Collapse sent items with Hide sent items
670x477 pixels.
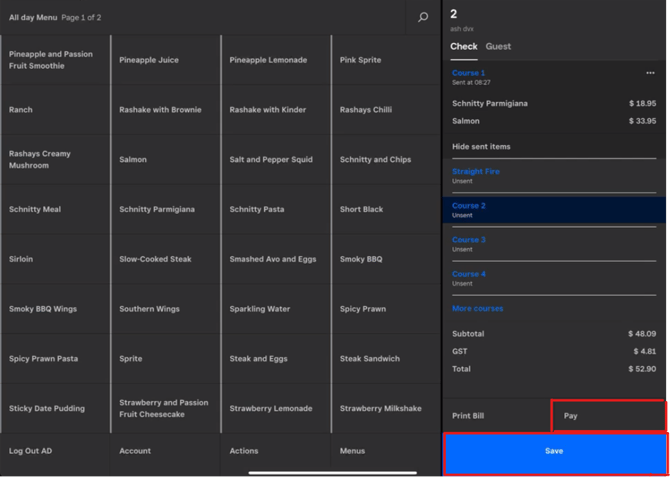481,146
